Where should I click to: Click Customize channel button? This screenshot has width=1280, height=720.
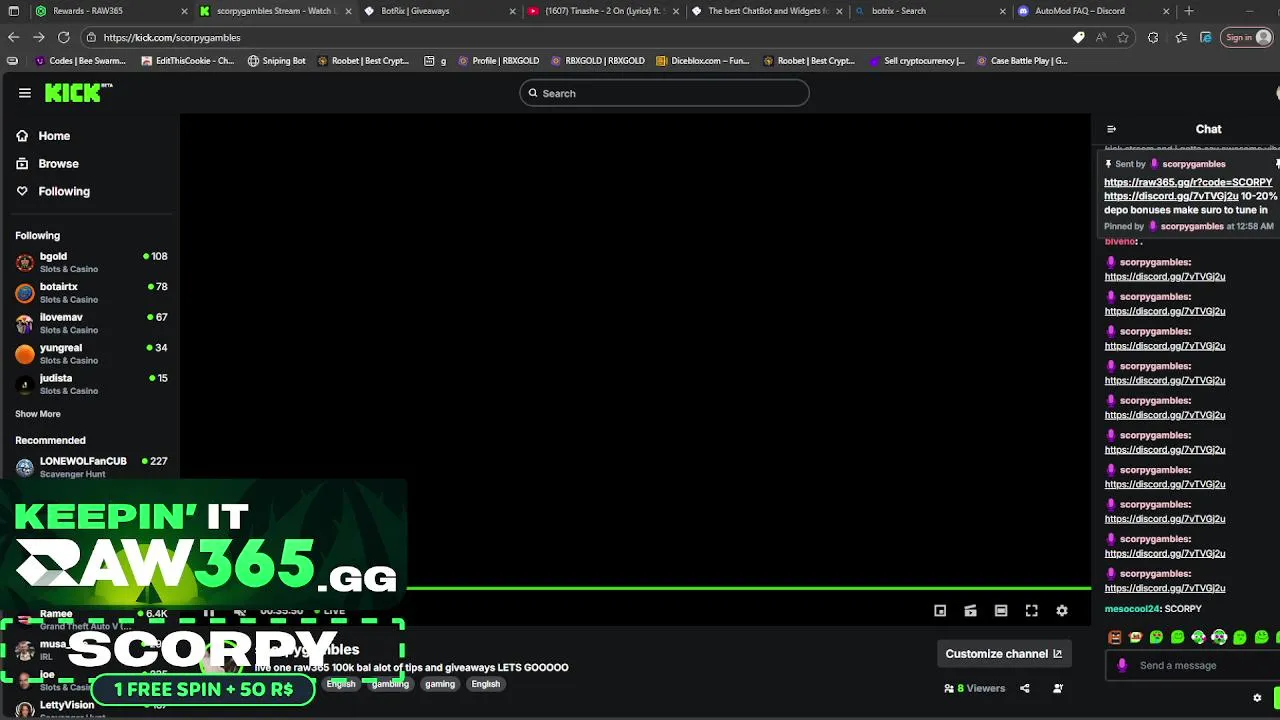coord(1004,654)
